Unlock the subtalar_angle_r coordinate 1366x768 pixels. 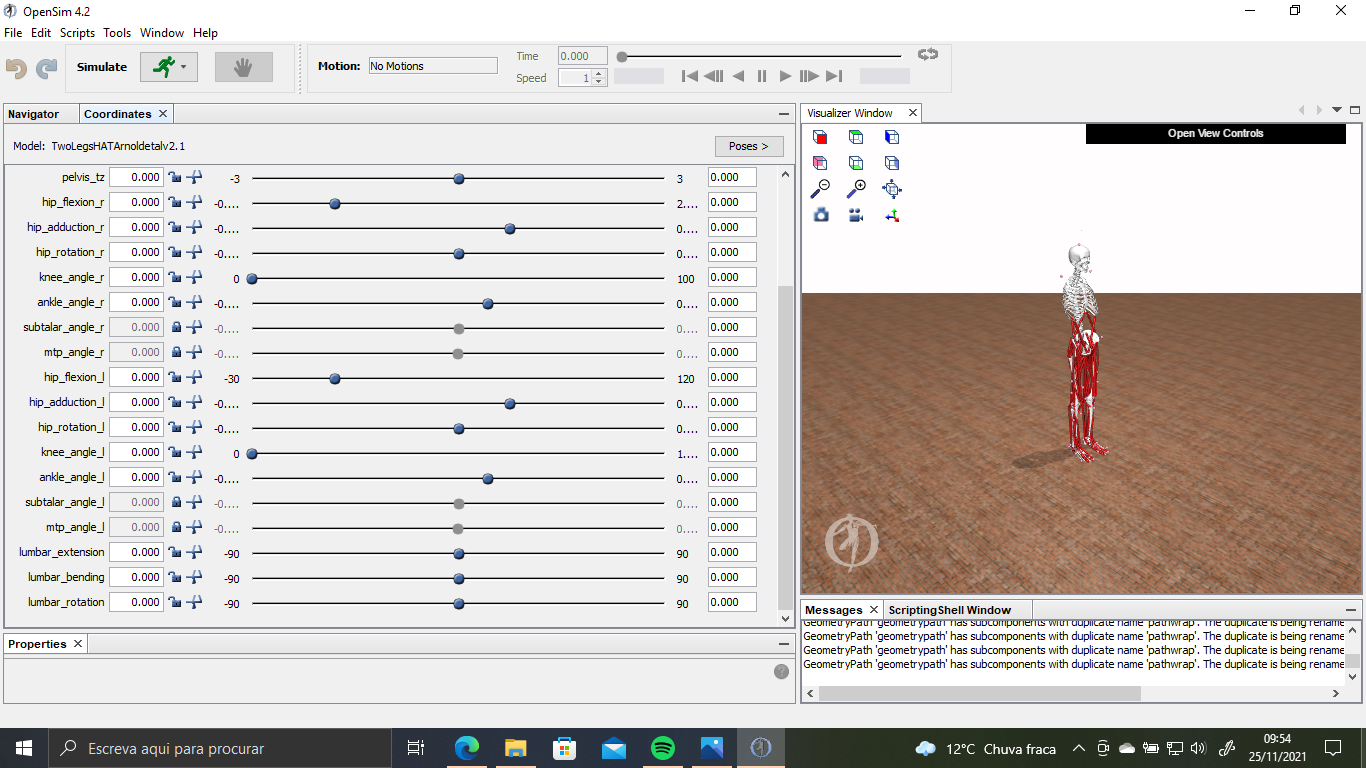[176, 327]
